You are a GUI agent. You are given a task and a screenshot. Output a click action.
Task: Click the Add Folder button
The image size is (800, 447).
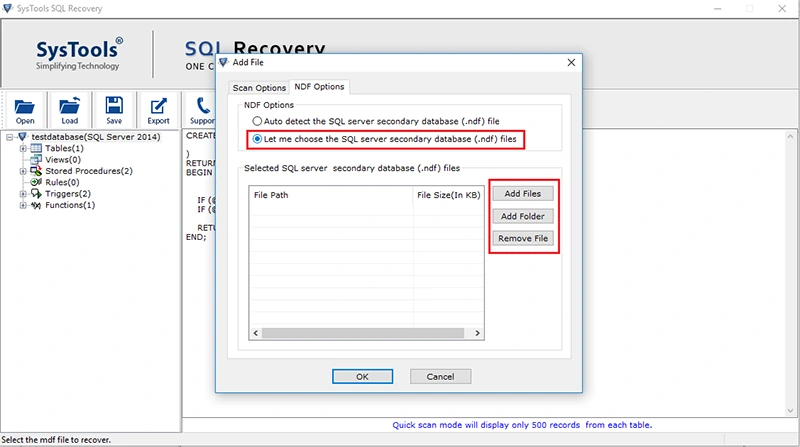522,216
